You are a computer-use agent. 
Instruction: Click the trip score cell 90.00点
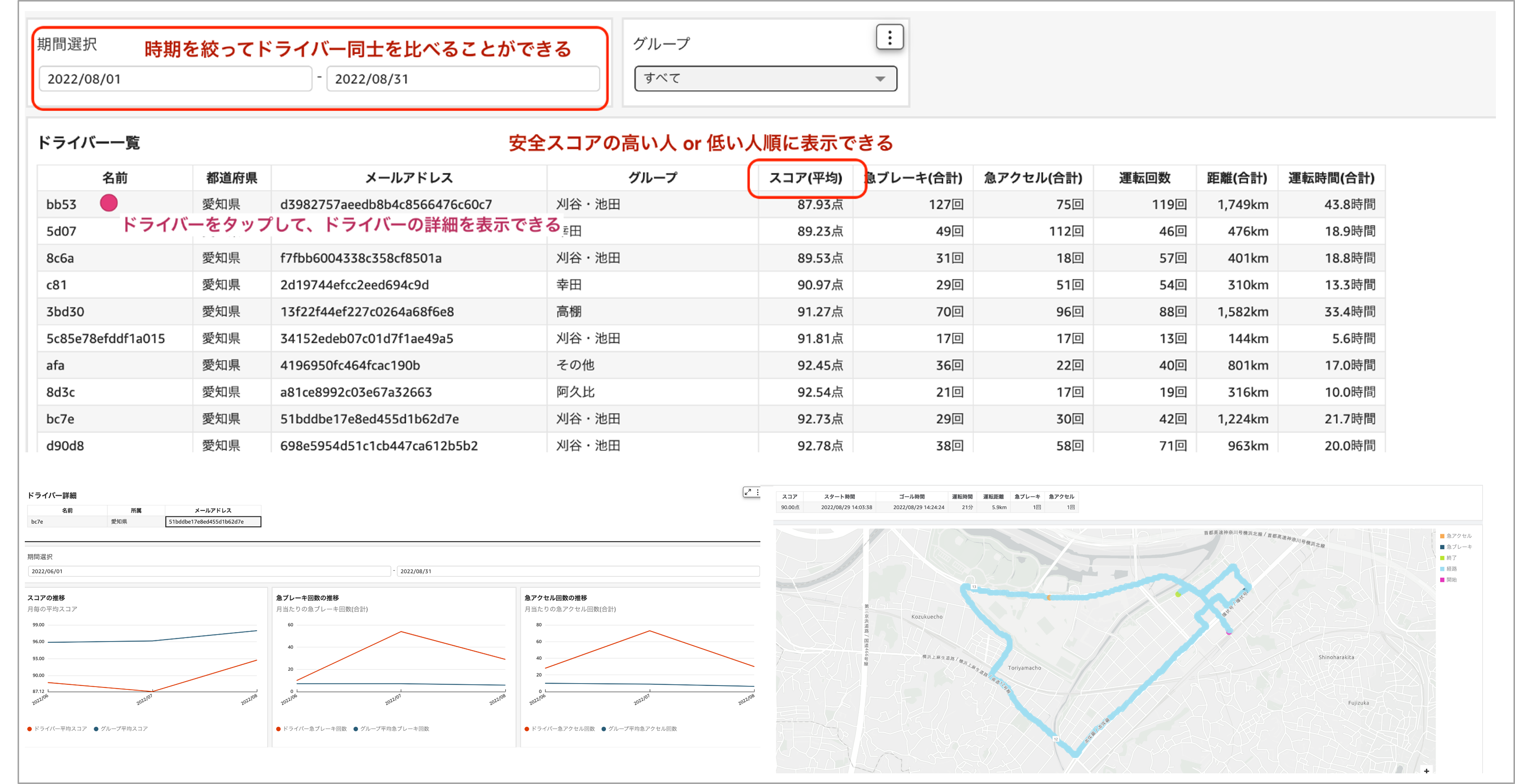click(x=790, y=507)
